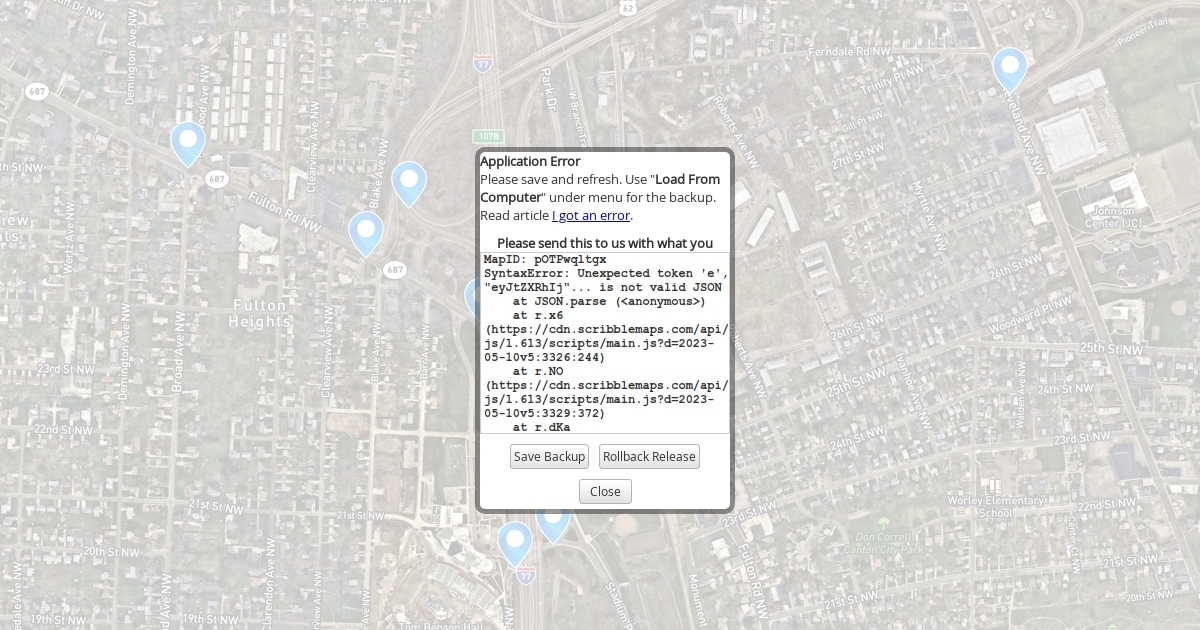
Task: Close the Application Error dialog
Action: (x=605, y=491)
